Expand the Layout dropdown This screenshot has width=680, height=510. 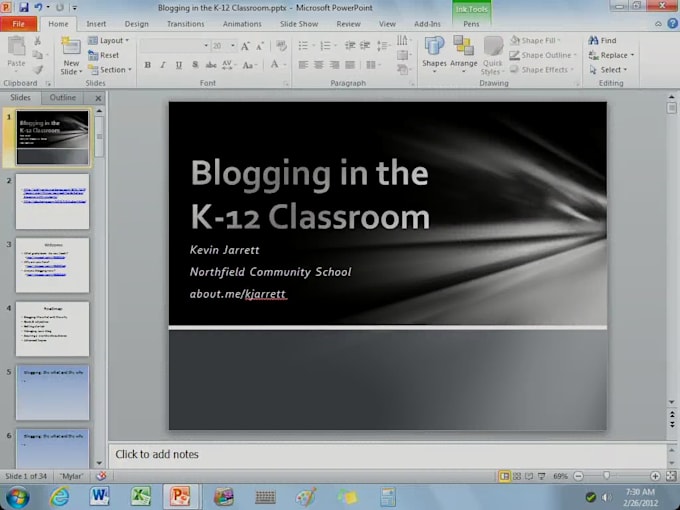point(112,41)
